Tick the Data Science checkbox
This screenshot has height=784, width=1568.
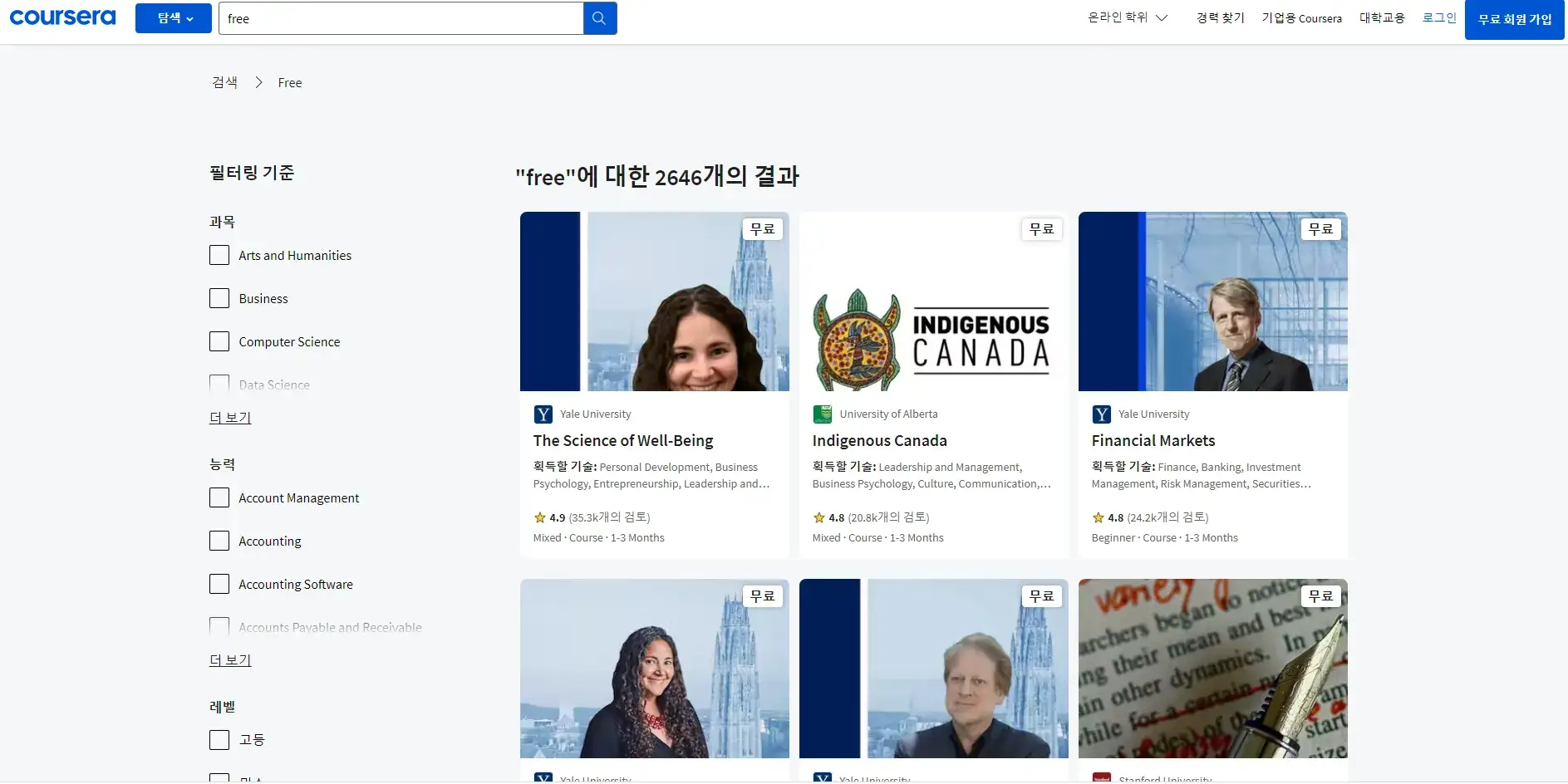click(x=219, y=383)
